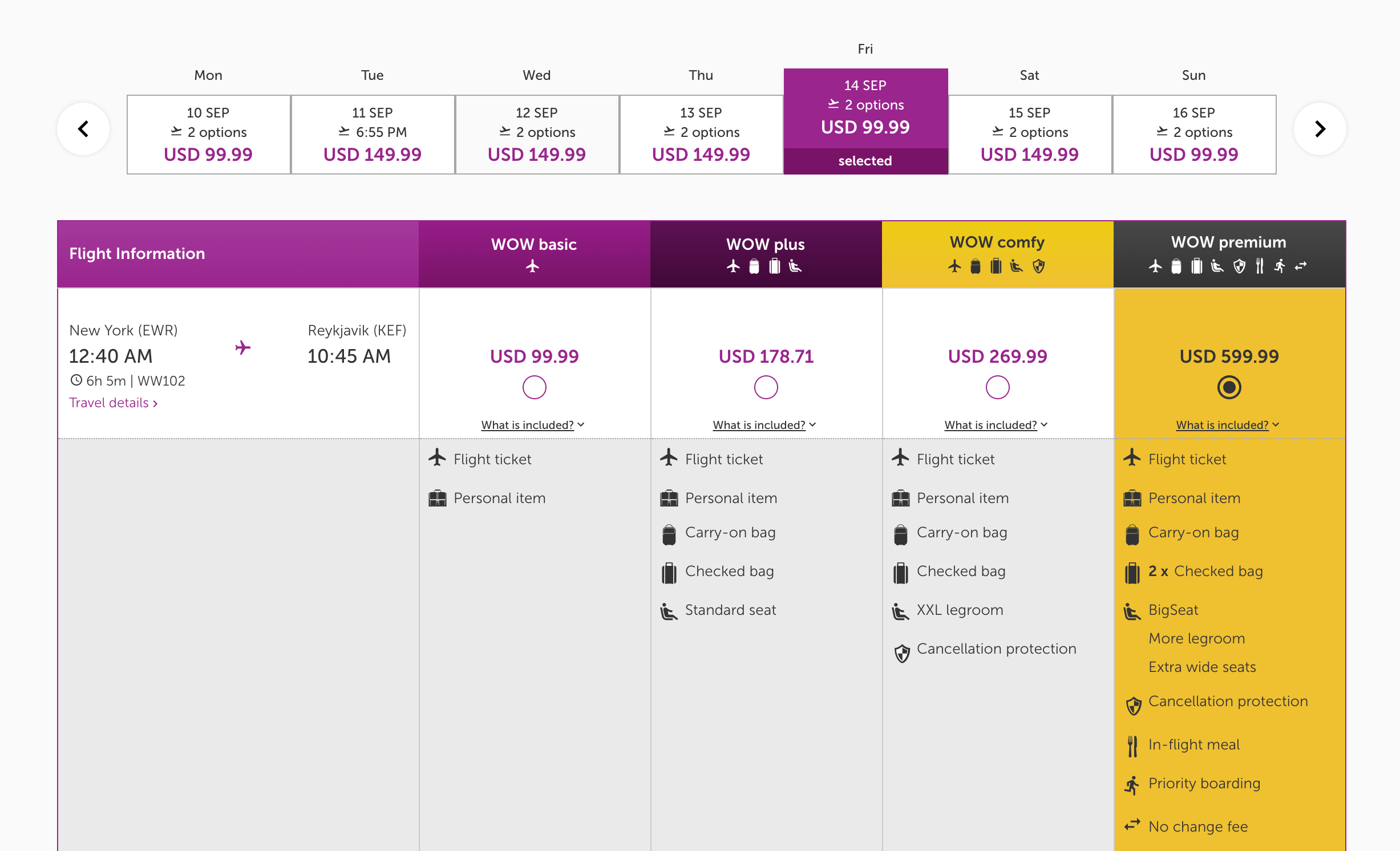Select the WOW basic fare radio button
Image resolution: width=1400 pixels, height=851 pixels.
(534, 387)
